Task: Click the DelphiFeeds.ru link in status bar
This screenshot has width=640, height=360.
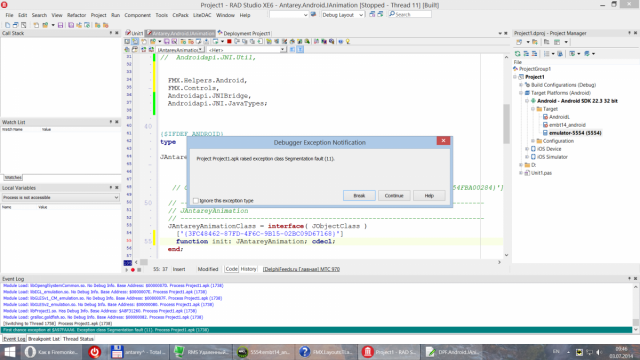Action: coord(301,269)
